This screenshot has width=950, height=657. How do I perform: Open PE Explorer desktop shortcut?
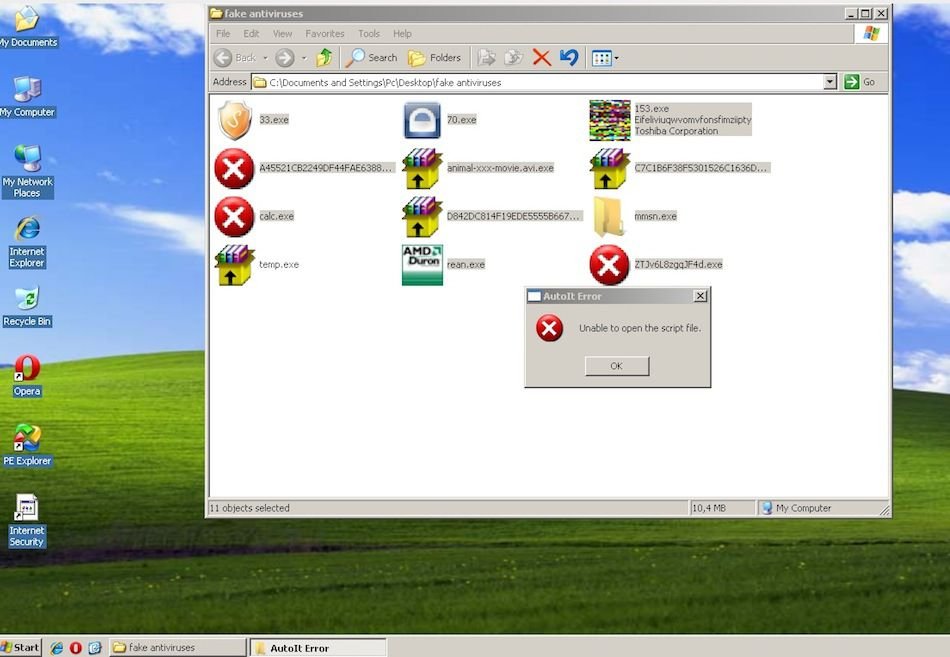[x=27, y=445]
